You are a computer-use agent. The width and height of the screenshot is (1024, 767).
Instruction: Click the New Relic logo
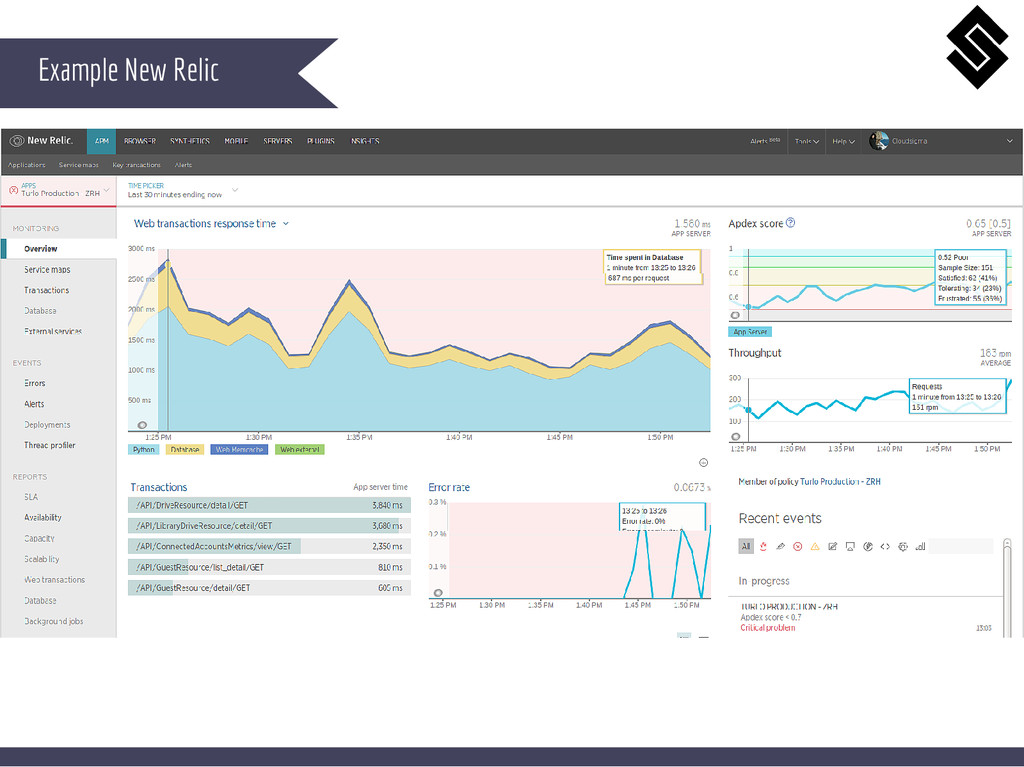[x=41, y=140]
